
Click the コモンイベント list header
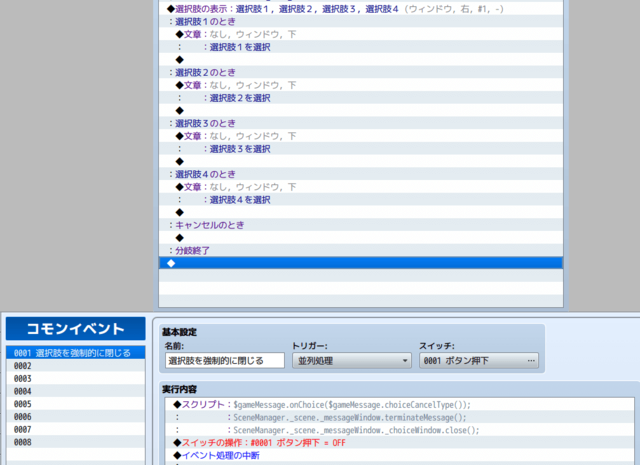click(76, 329)
